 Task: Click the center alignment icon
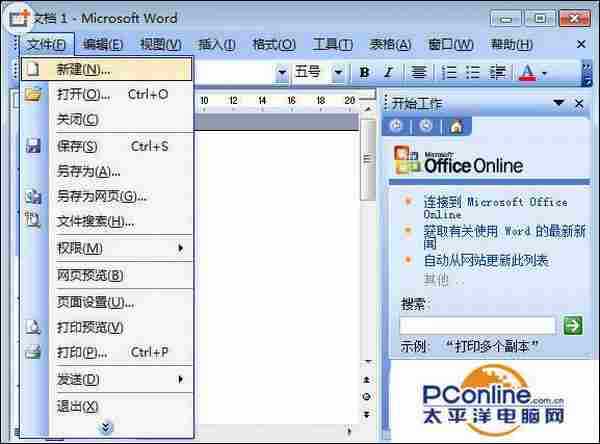(x=419, y=73)
